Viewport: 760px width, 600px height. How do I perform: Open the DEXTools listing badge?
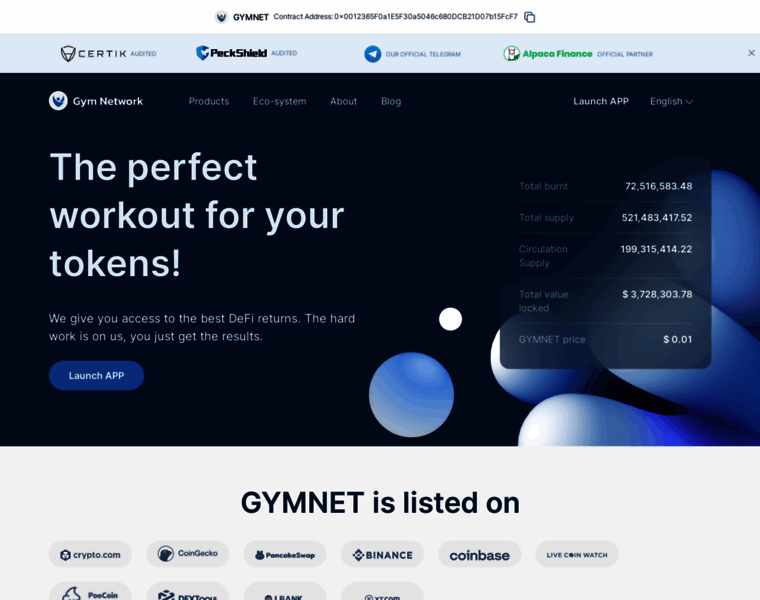tap(188, 591)
